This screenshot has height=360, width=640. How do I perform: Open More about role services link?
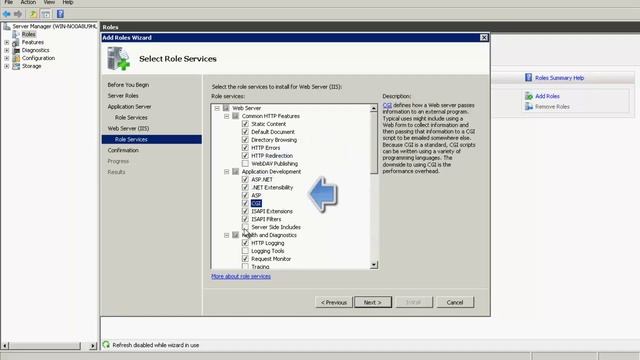pyautogui.click(x=241, y=276)
